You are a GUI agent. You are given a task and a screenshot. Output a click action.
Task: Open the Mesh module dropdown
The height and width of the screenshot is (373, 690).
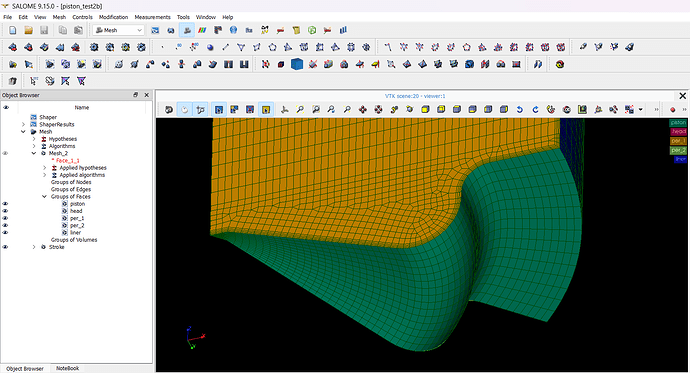point(119,30)
